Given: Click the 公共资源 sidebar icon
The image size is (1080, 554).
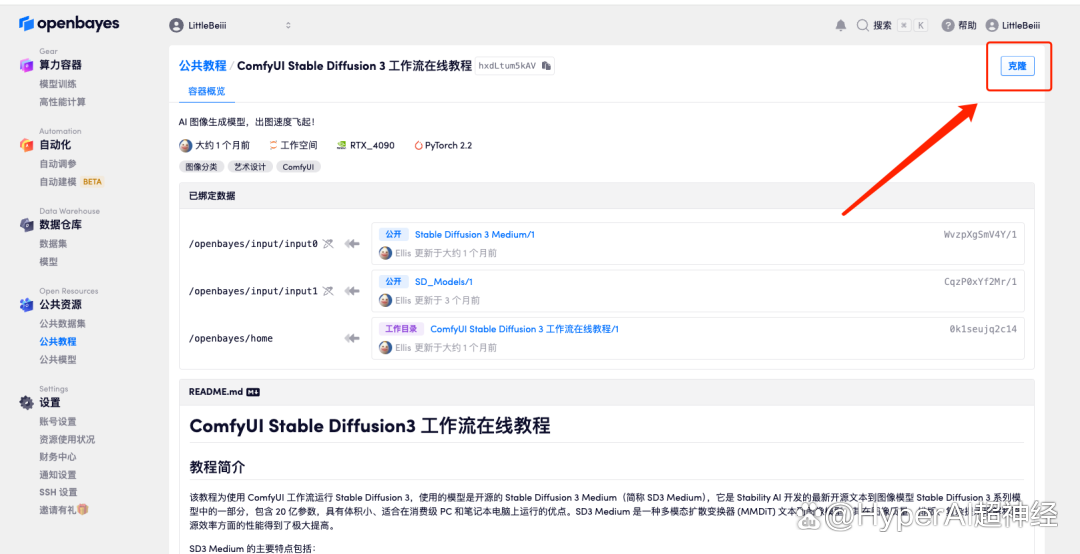Looking at the screenshot, I should pyautogui.click(x=26, y=305).
